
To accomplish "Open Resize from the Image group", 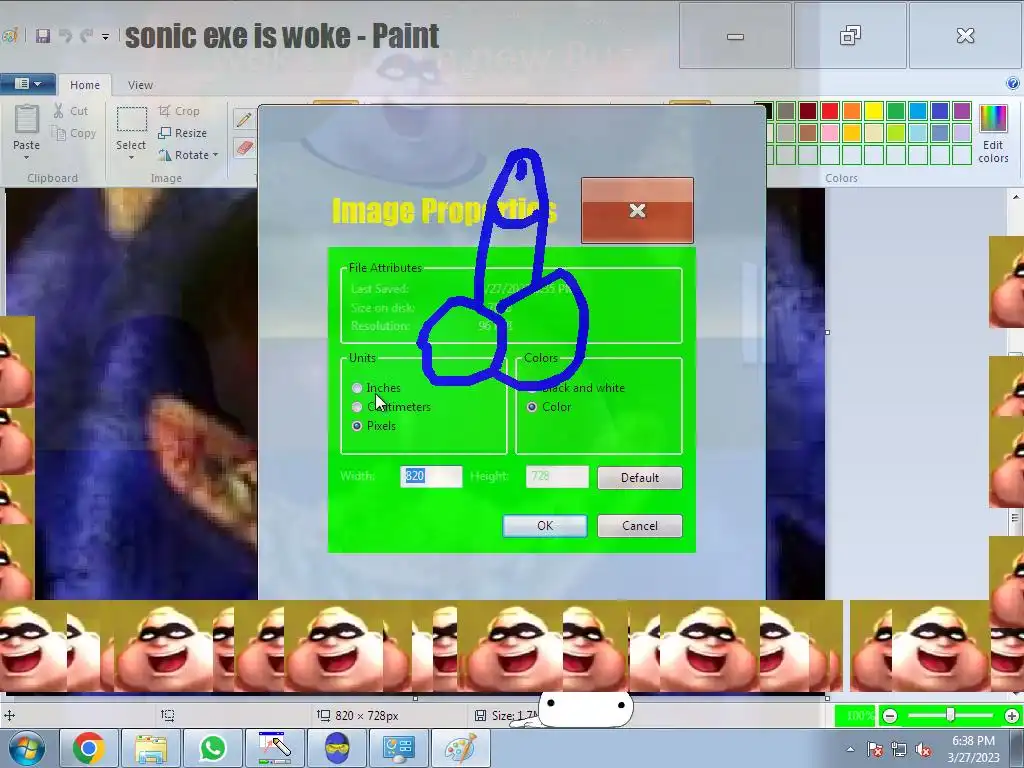I will [x=182, y=133].
